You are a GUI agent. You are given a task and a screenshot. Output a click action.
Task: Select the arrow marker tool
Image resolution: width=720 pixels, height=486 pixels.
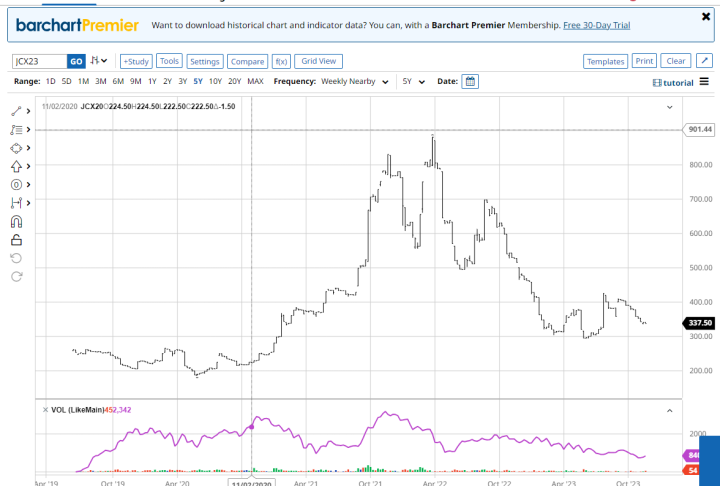[16, 166]
